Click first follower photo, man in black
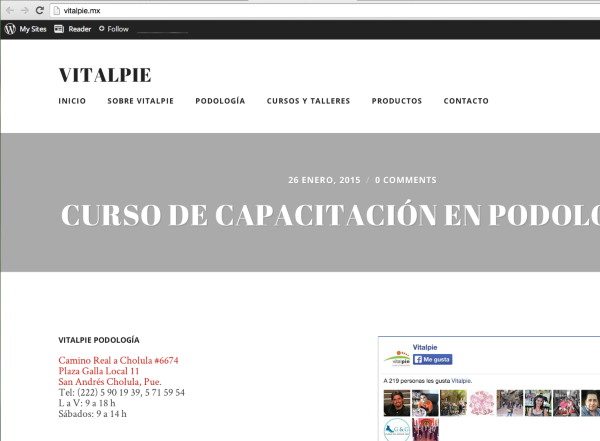 (397, 403)
